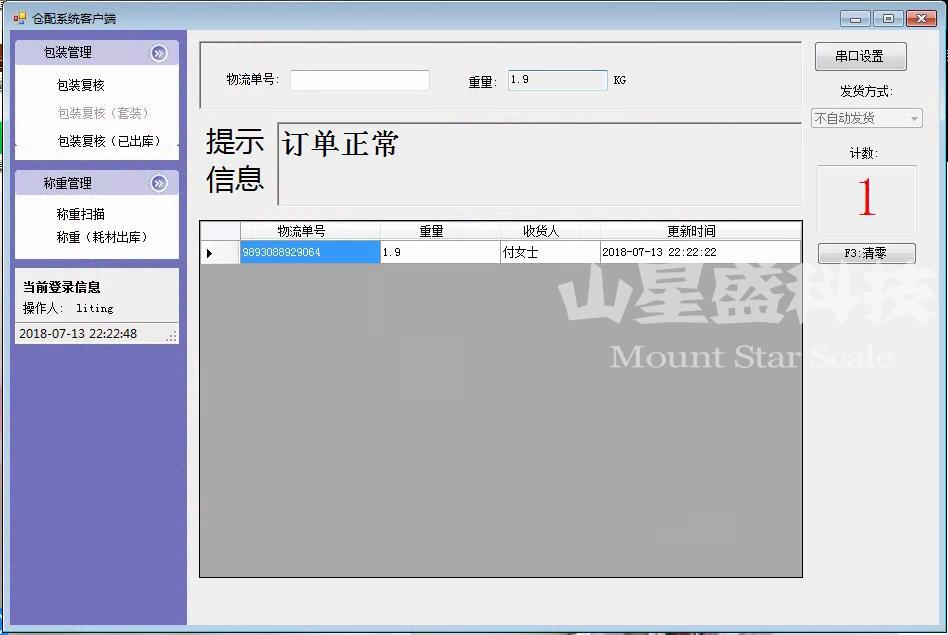Select the row indicator arrow in table
948x635 pixels.
[210, 253]
